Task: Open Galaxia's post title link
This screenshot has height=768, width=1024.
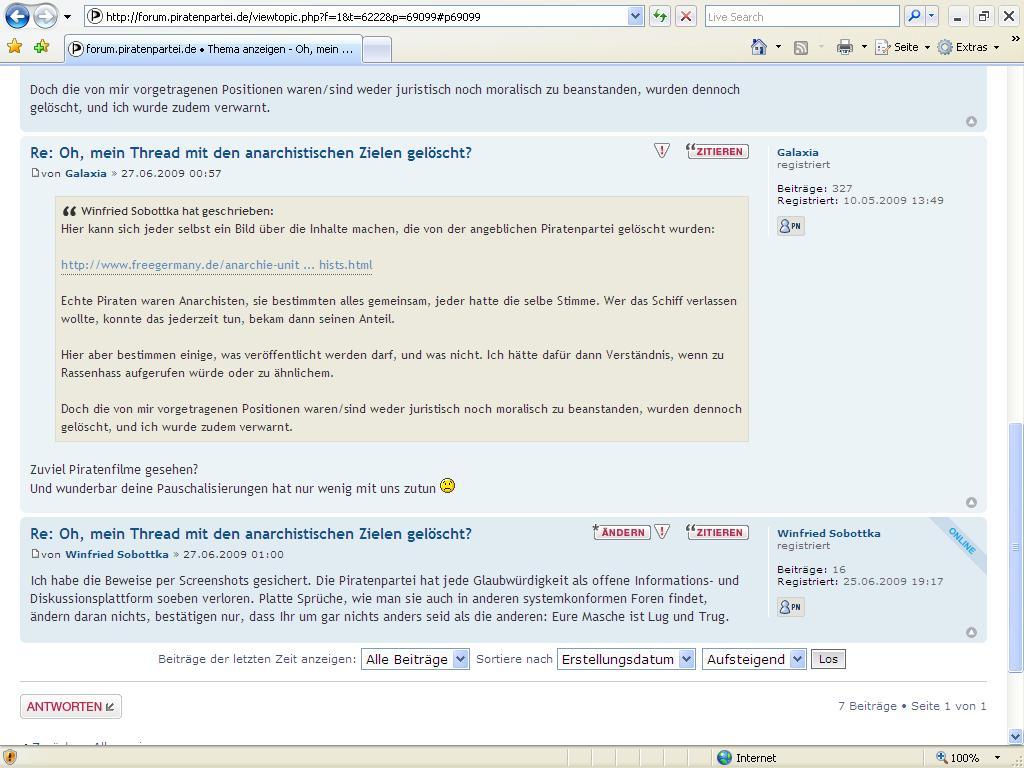Action: coord(251,153)
